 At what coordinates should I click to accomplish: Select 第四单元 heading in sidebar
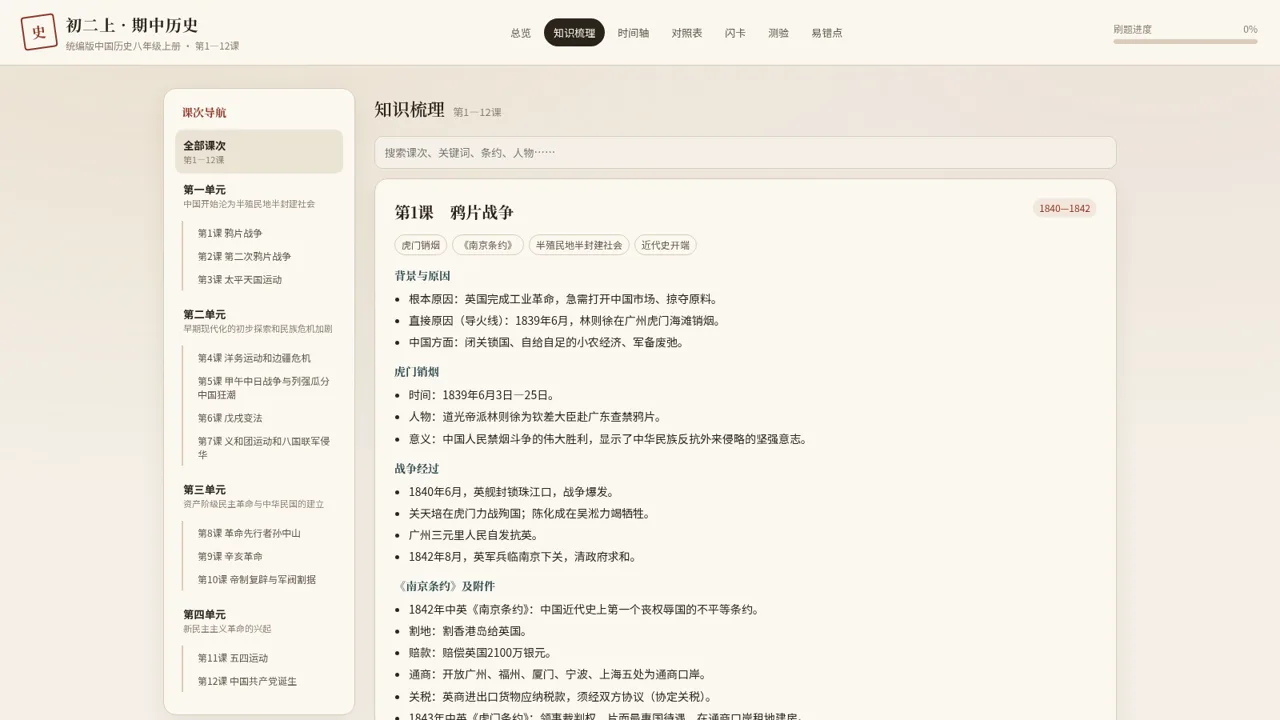tap(259, 621)
